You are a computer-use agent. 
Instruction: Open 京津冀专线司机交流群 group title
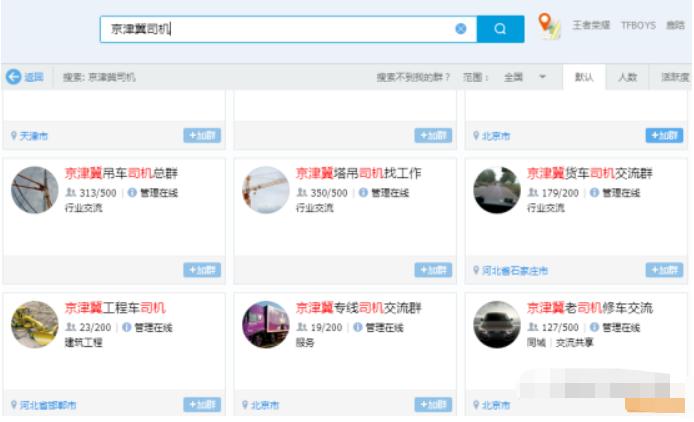click(359, 308)
